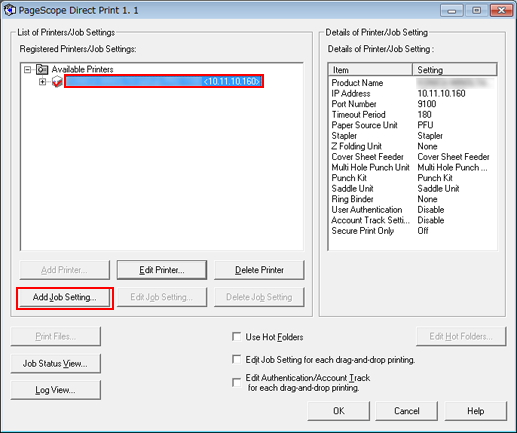The width and height of the screenshot is (517, 433).
Task: Open the Add Job Setting dialog
Action: tap(64, 297)
